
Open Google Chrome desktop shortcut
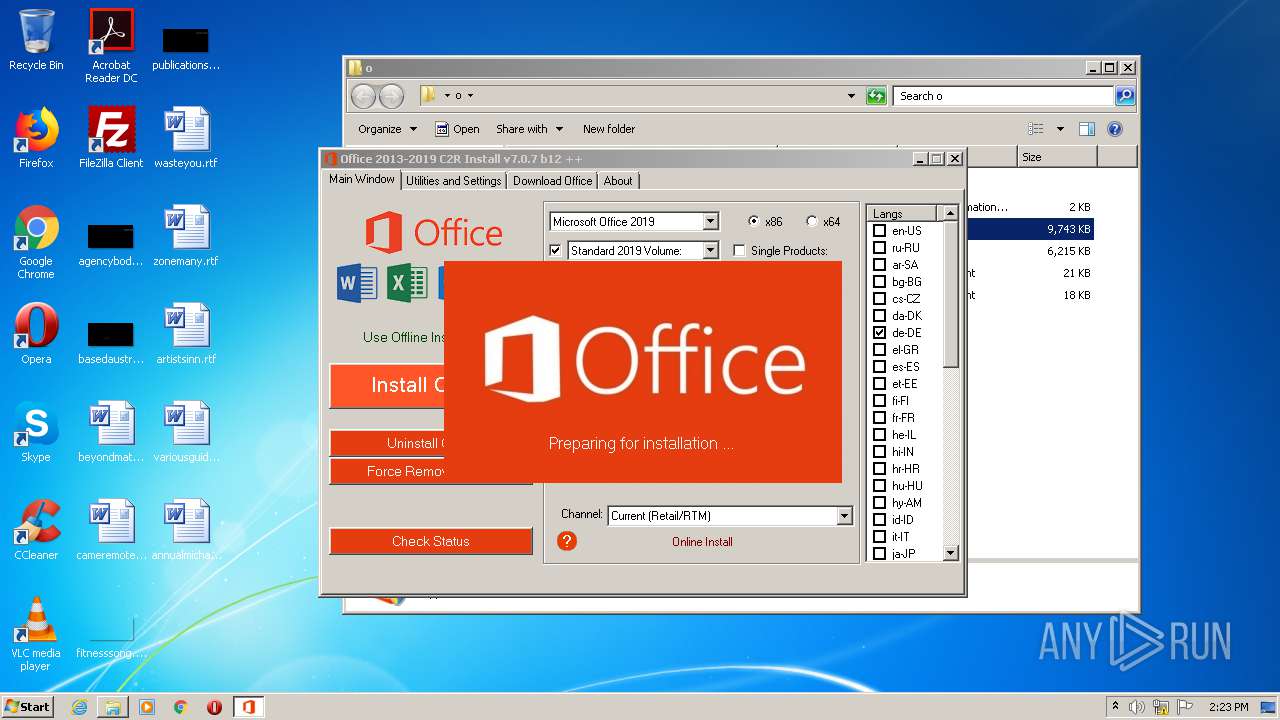click(x=36, y=243)
